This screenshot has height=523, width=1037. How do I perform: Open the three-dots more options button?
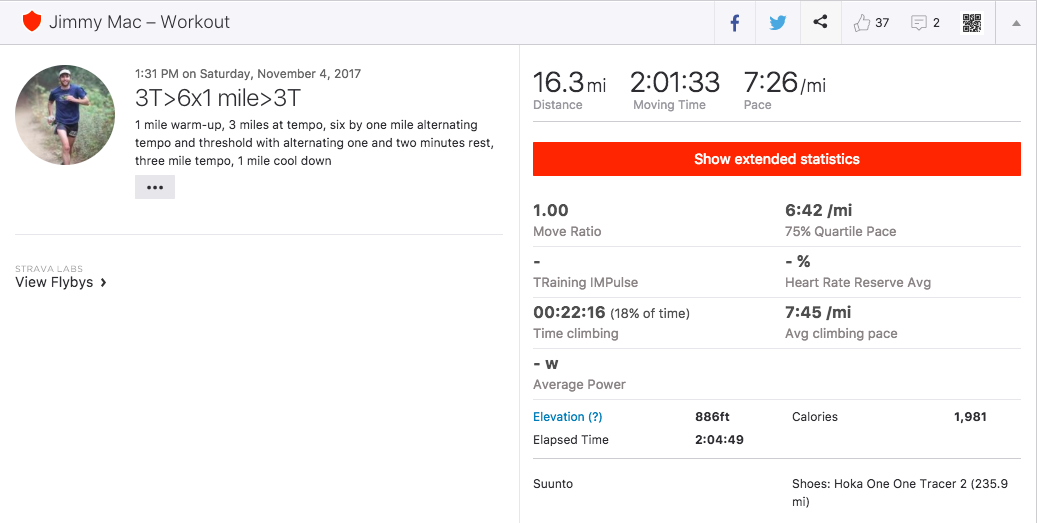coord(154,187)
